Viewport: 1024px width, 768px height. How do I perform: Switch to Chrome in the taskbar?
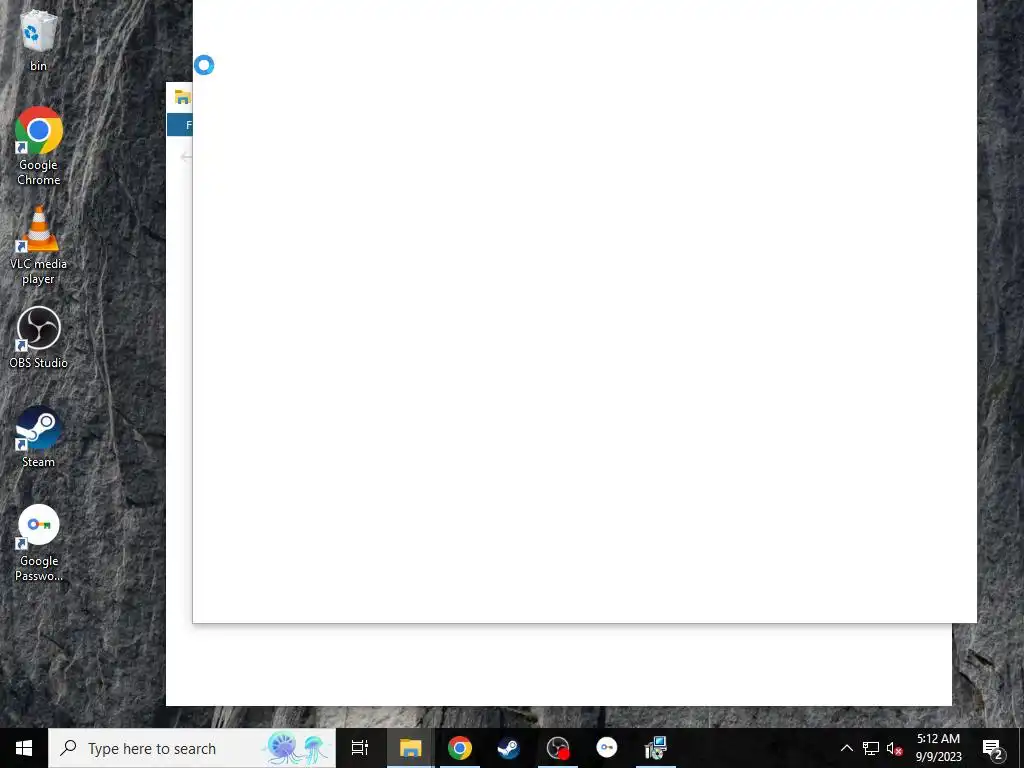click(460, 748)
